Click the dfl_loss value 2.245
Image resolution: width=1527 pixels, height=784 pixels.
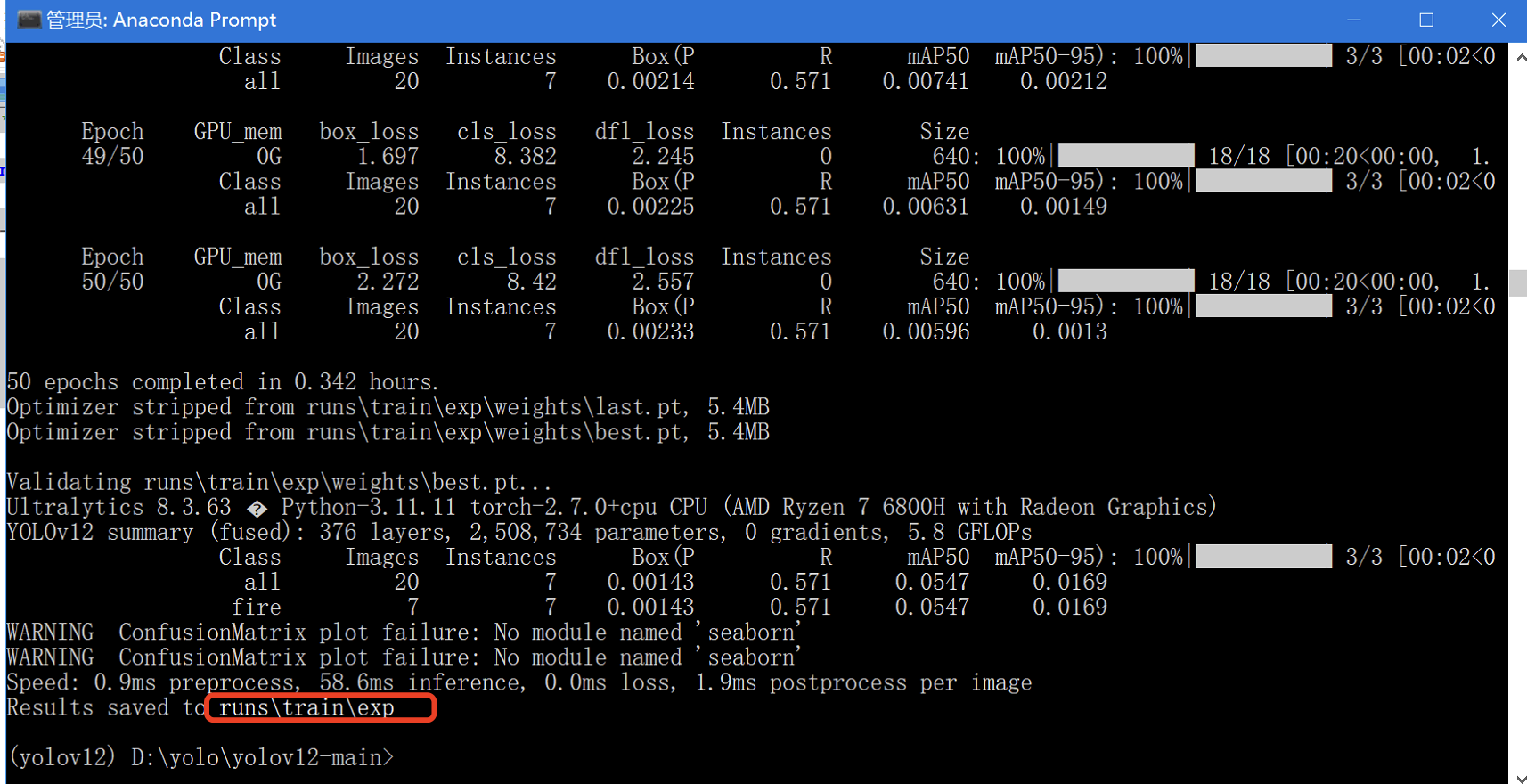663,157
